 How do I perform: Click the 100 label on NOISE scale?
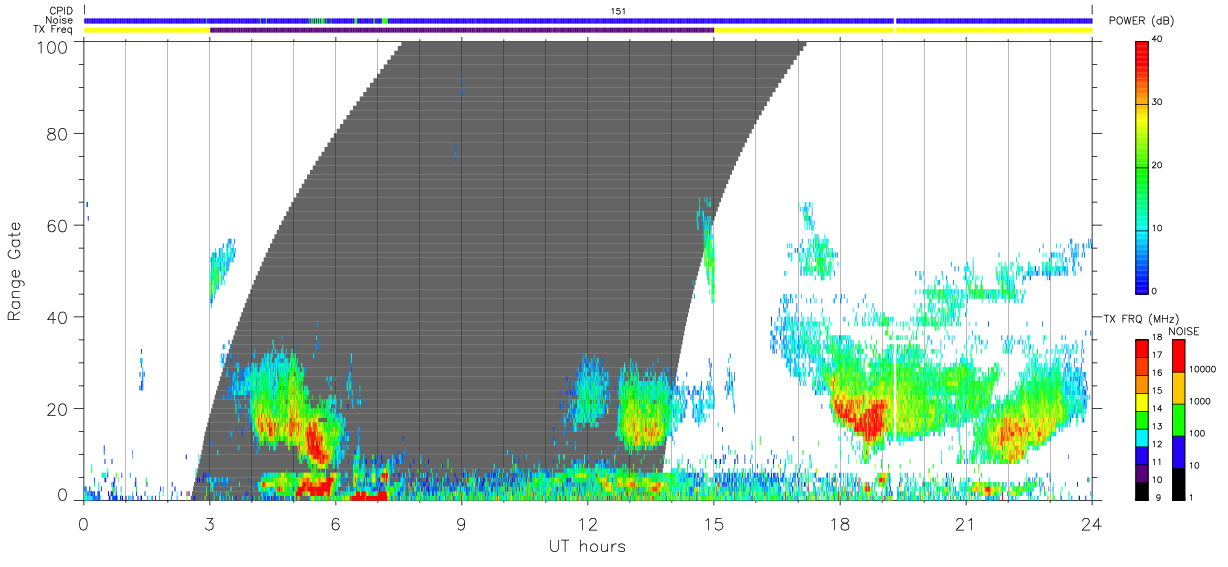click(1198, 434)
